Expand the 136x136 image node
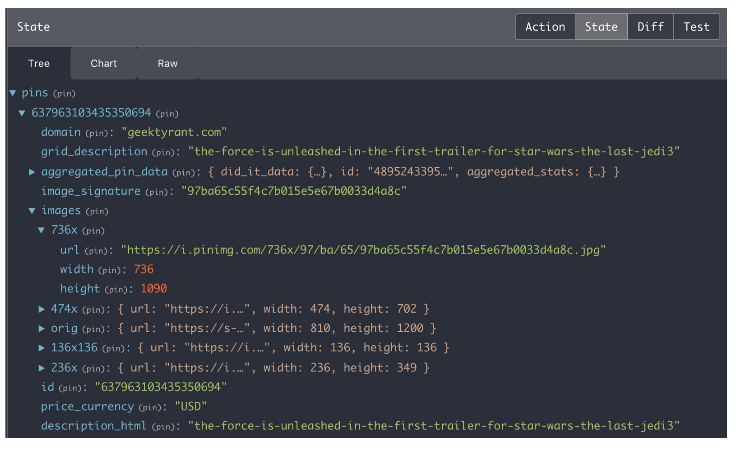 (x=42, y=347)
